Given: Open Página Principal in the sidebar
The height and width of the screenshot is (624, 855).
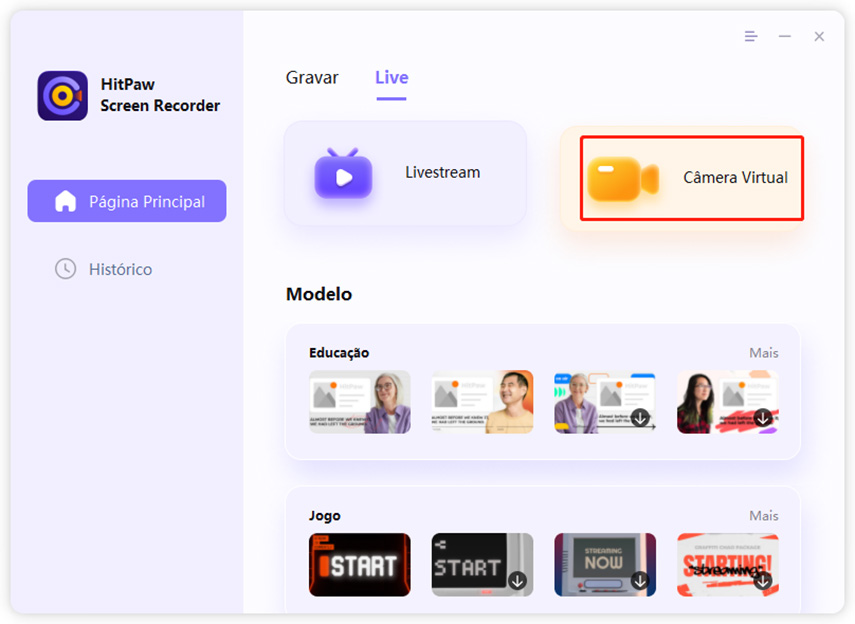Looking at the screenshot, I should (127, 201).
